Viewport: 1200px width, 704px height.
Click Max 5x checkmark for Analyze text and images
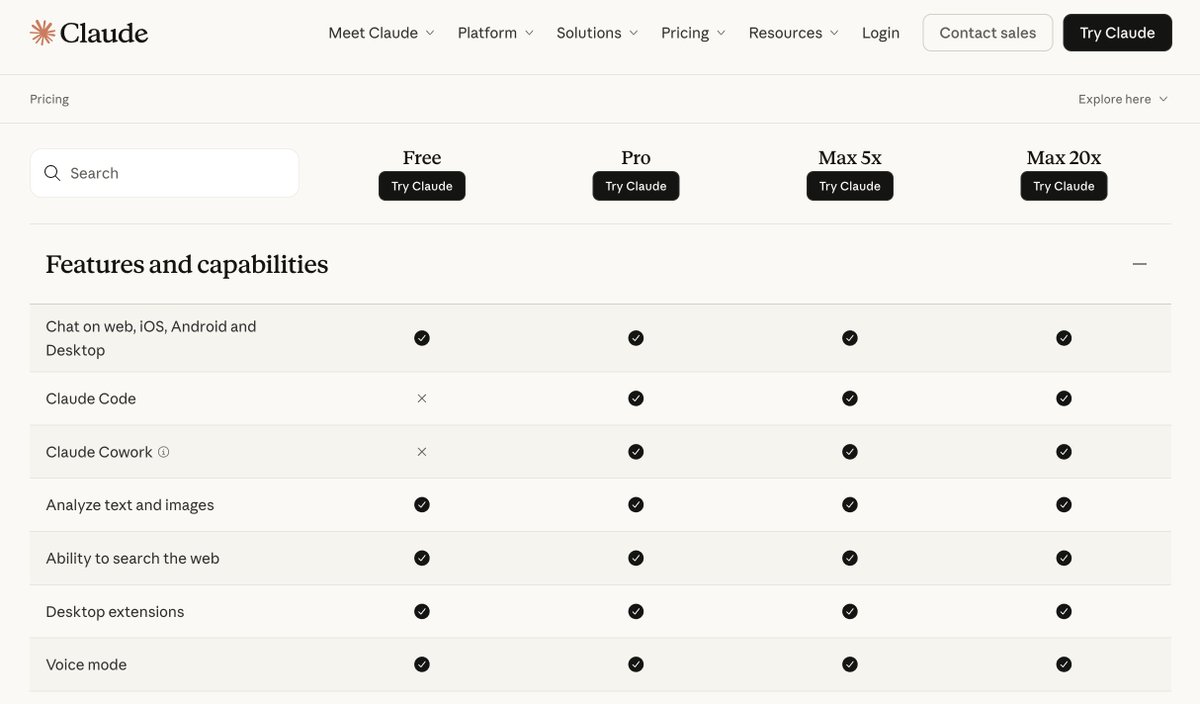[x=850, y=505]
